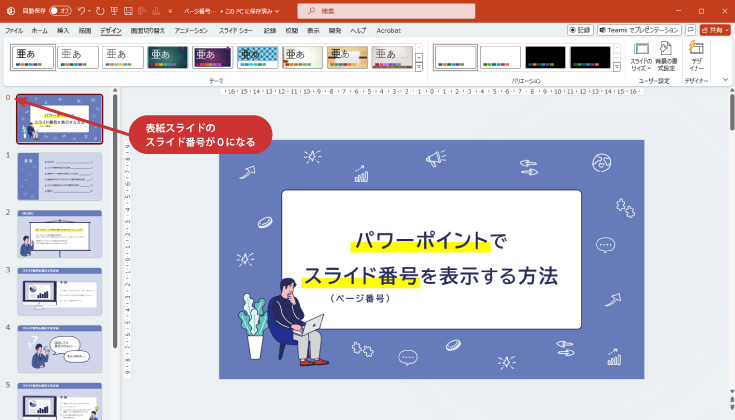Click the 背景の書式設定 icon
The width and height of the screenshot is (735, 420).
point(666,56)
